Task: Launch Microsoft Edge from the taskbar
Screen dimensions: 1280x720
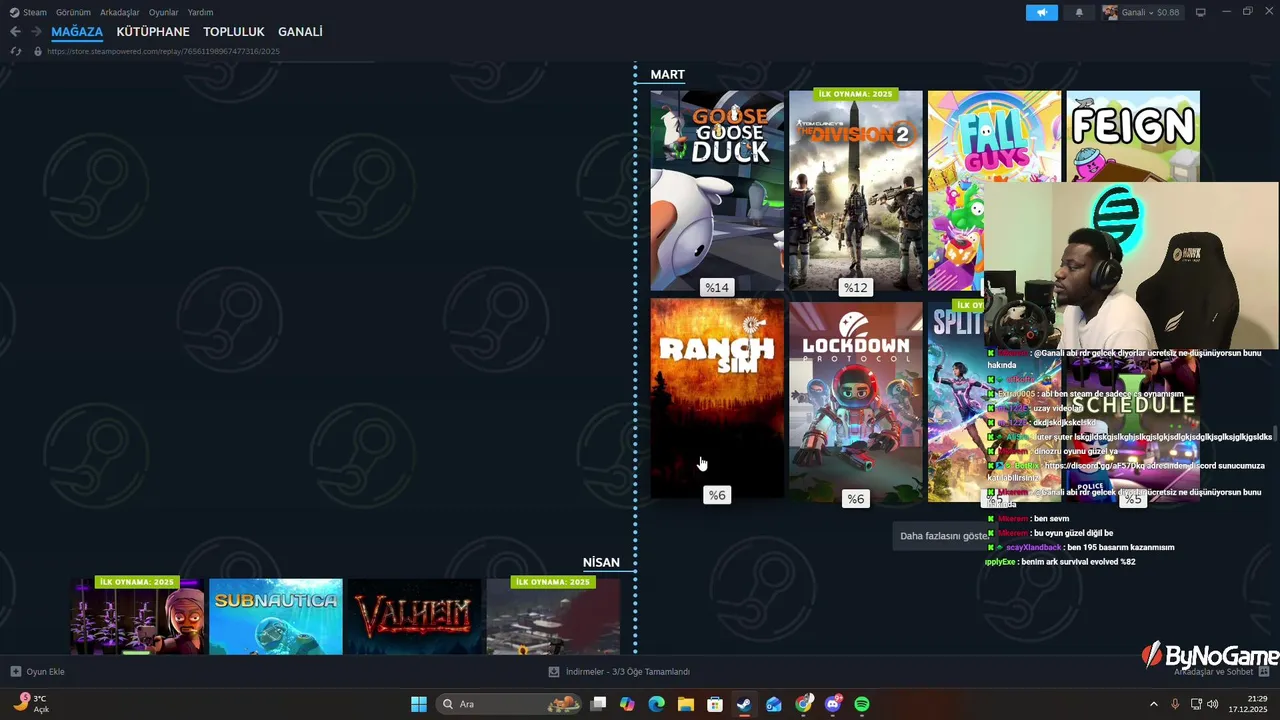Action: (x=656, y=704)
